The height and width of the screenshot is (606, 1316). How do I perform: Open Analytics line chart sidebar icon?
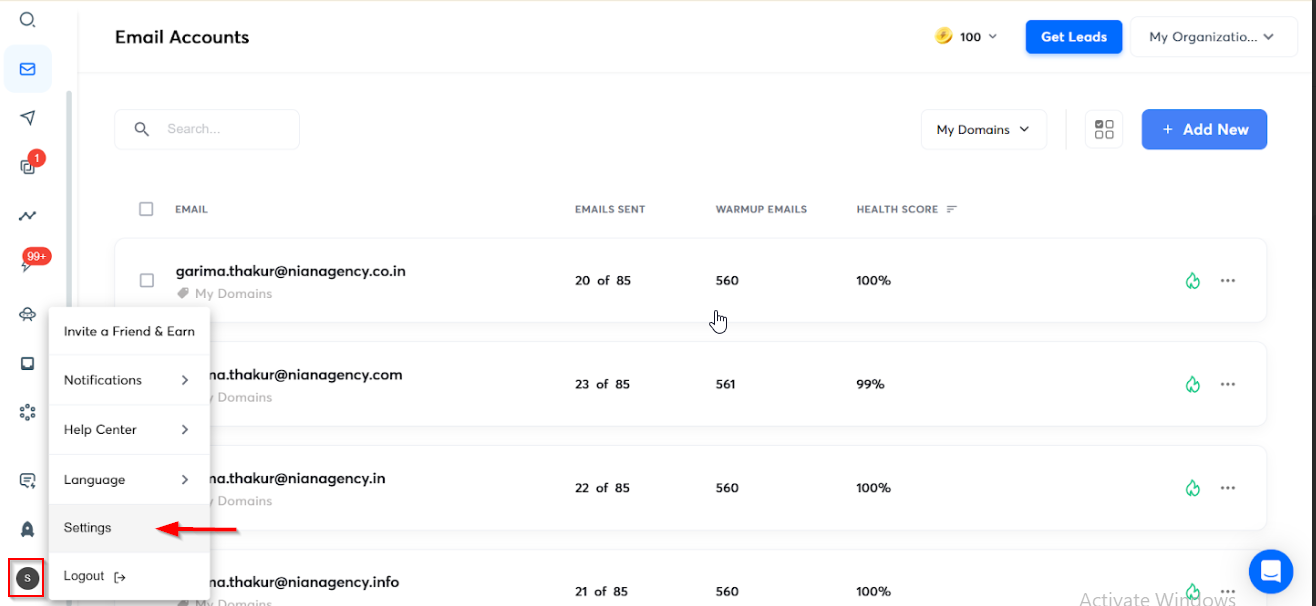[x=28, y=216]
